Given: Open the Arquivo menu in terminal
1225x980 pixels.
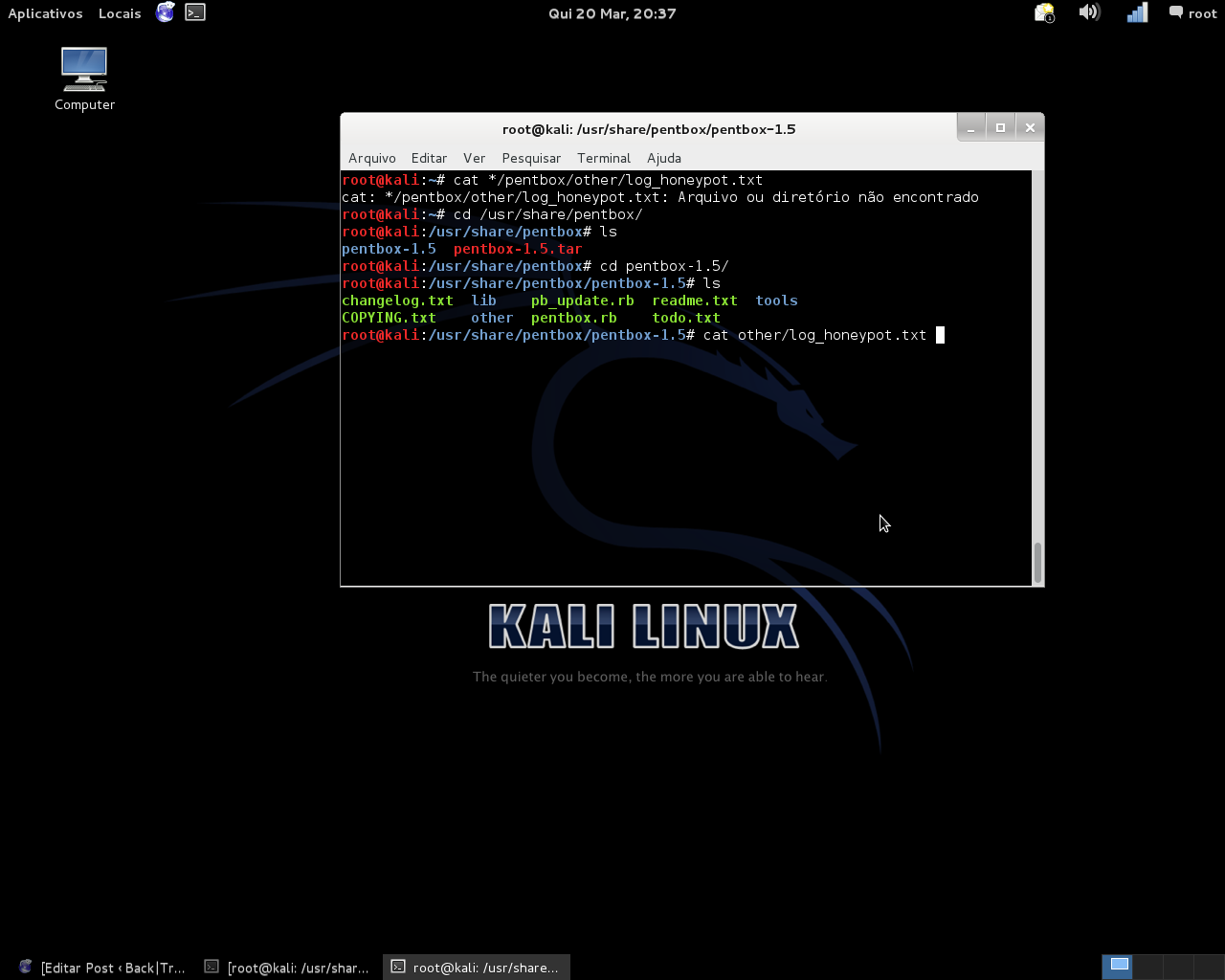Looking at the screenshot, I should point(372,158).
